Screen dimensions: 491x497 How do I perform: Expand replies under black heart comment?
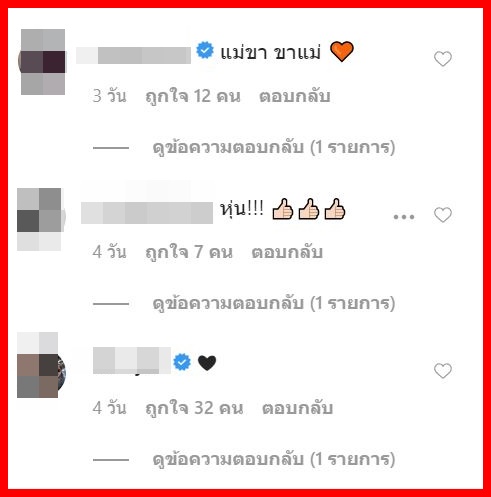click(274, 459)
